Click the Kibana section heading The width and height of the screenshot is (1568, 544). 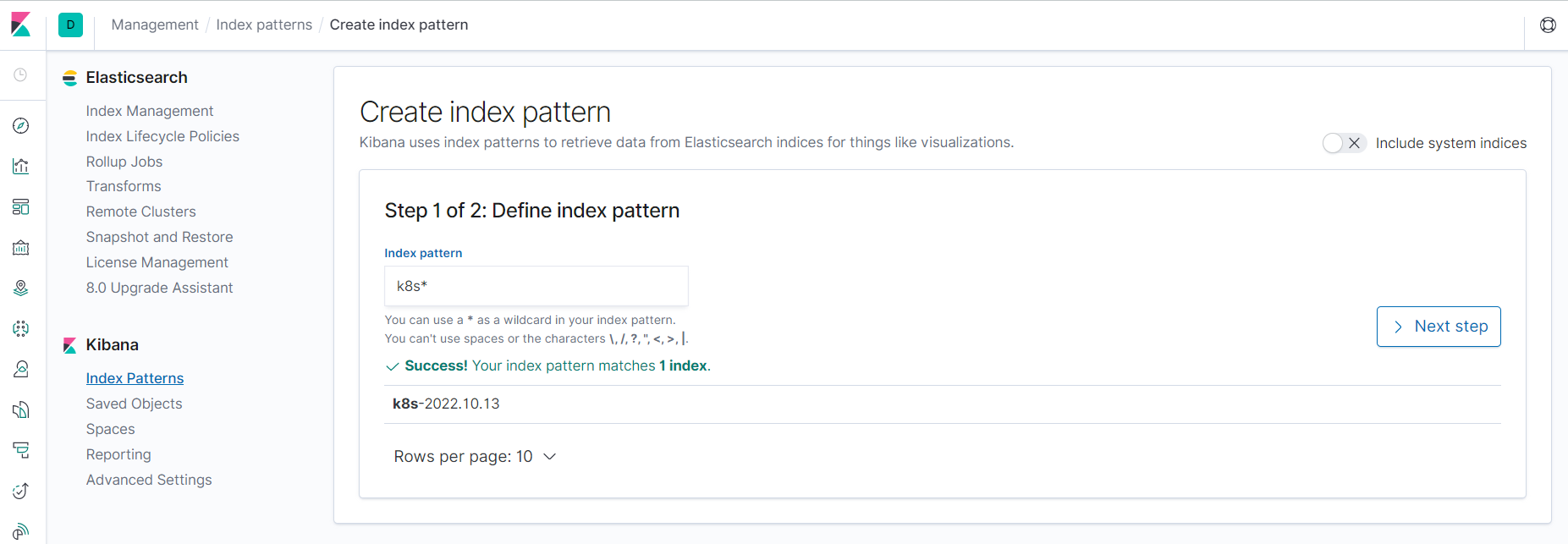click(113, 344)
